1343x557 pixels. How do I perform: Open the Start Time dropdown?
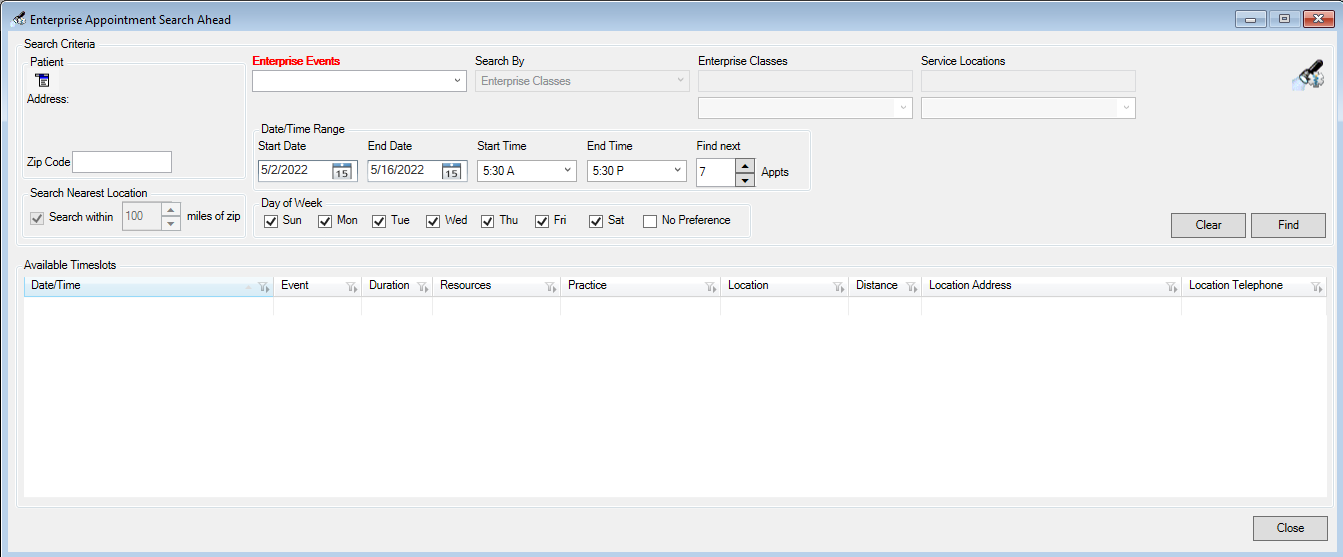coord(568,171)
